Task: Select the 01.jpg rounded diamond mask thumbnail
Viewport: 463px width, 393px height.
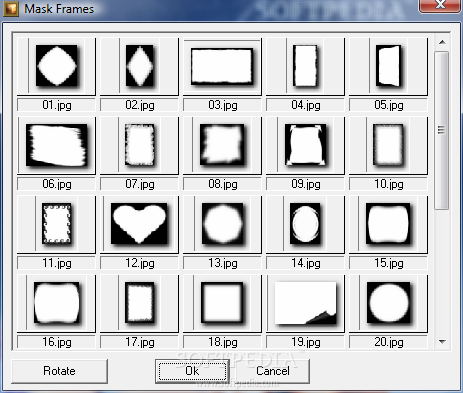Action: (56, 66)
